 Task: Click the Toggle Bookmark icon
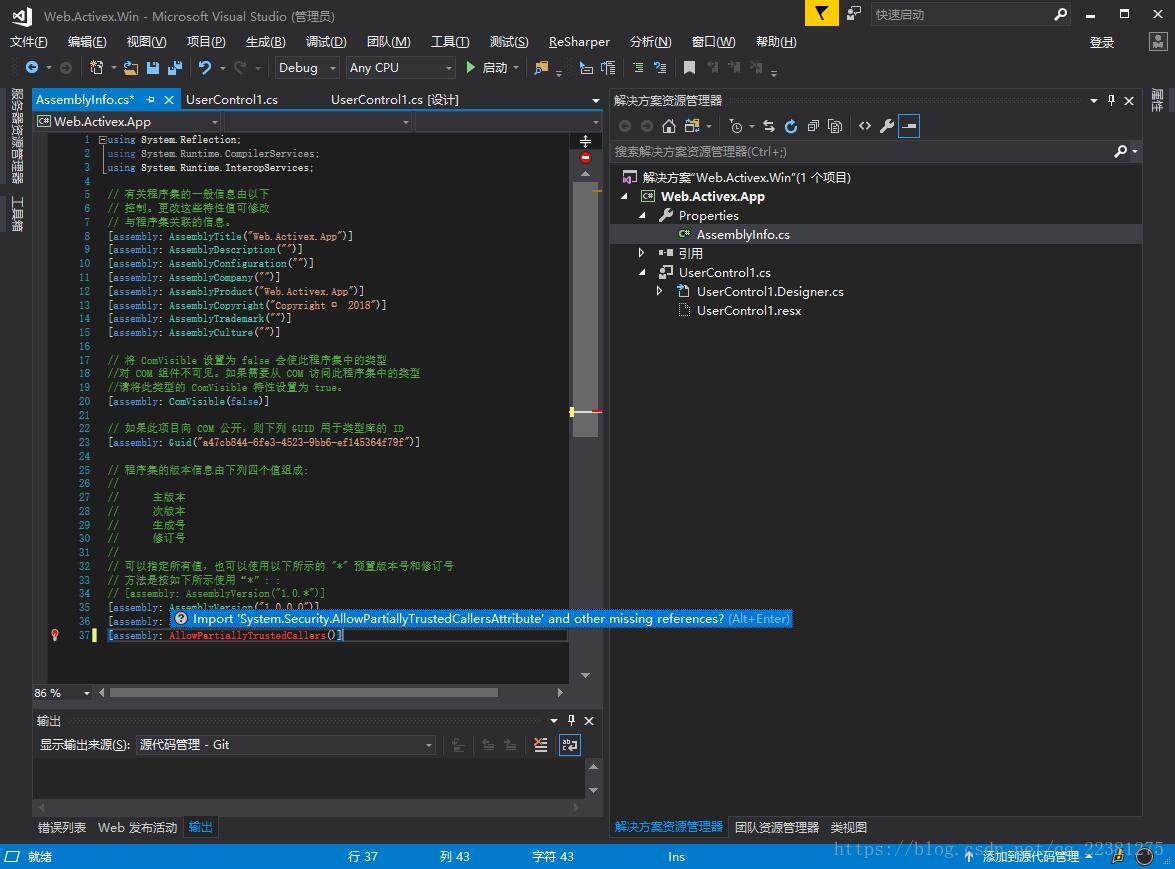[689, 67]
